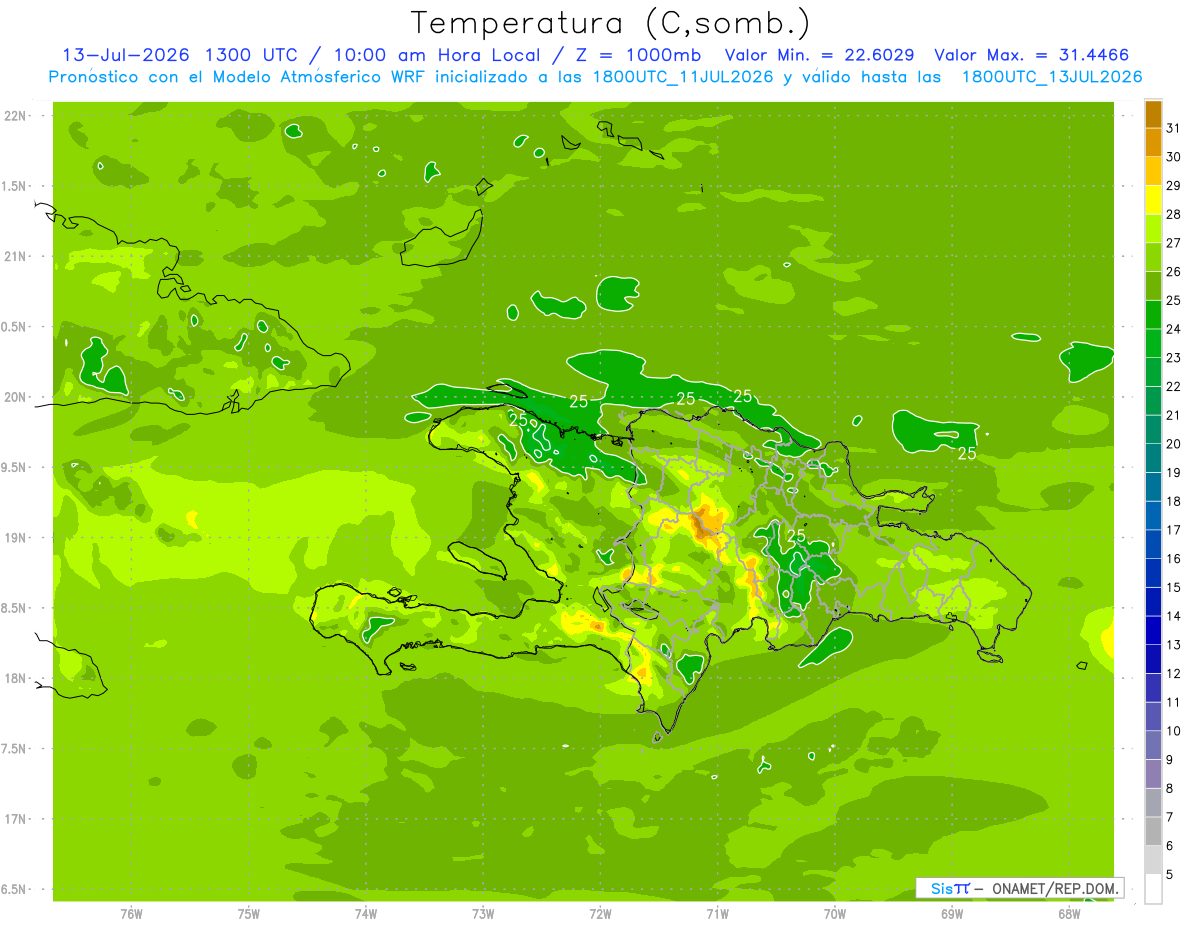Click the "8" color scale label
The width and height of the screenshot is (1200, 927).
click(1170, 788)
